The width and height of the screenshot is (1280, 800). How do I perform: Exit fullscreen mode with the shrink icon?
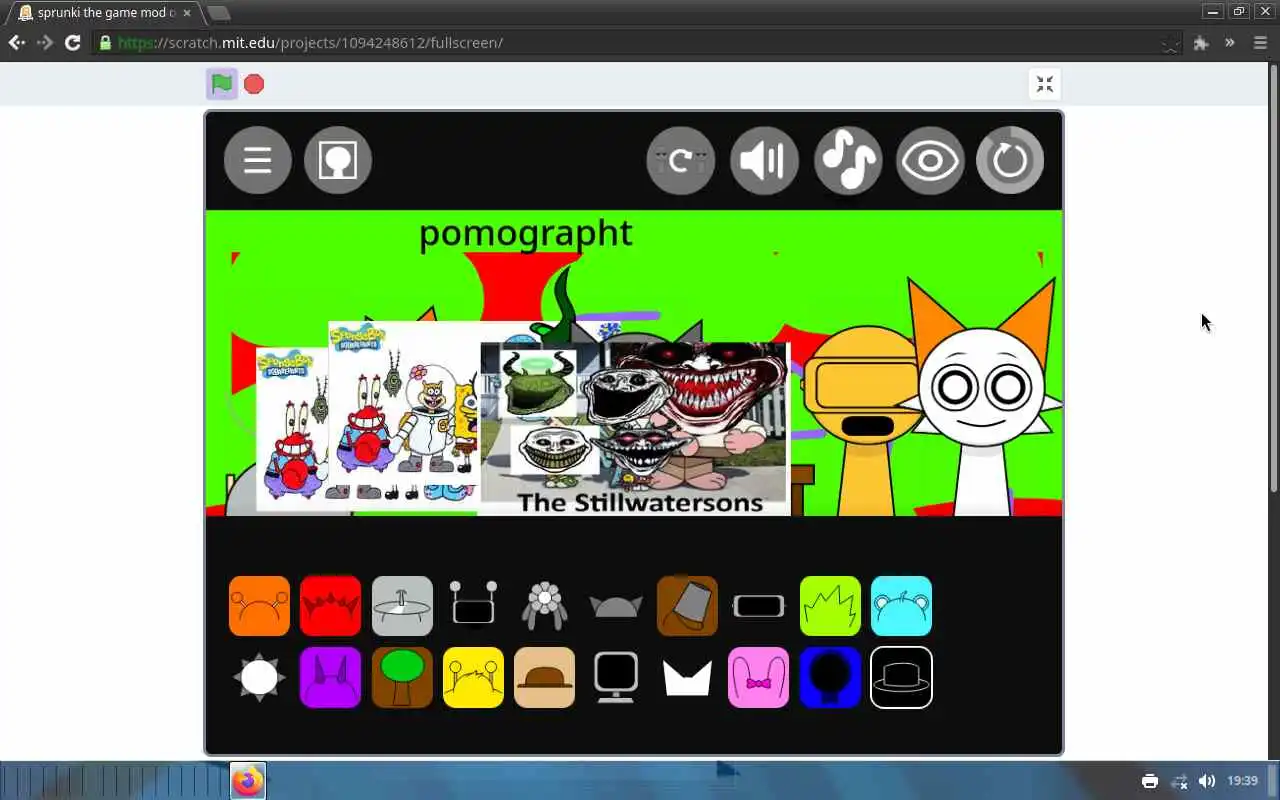point(1045,84)
